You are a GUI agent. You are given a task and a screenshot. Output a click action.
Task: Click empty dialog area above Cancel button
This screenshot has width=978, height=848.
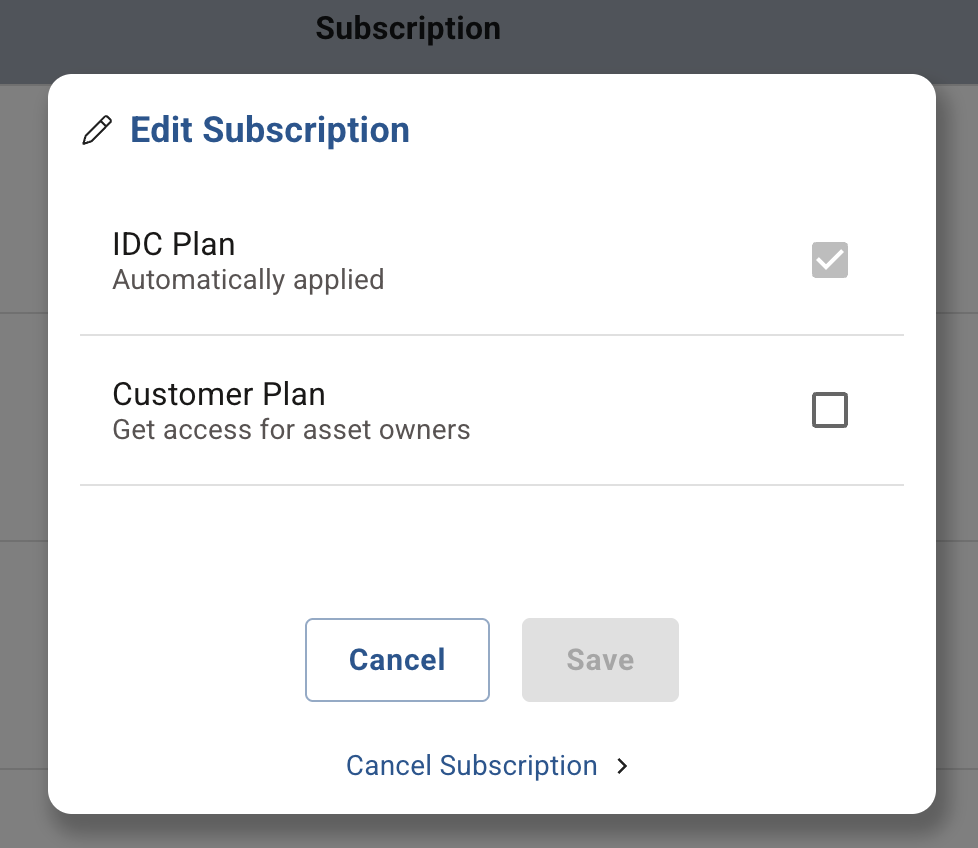click(x=490, y=550)
